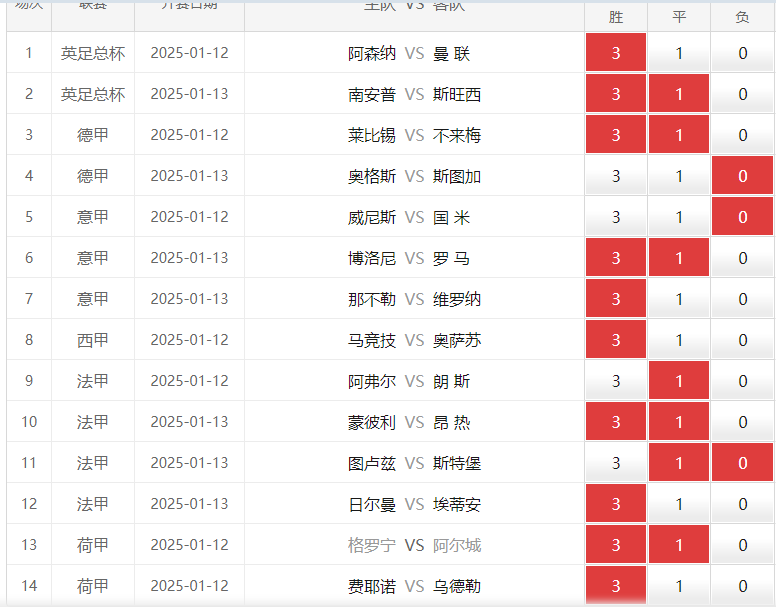Click home team name 莱比锡
The width and height of the screenshot is (776, 610).
pos(372,135)
